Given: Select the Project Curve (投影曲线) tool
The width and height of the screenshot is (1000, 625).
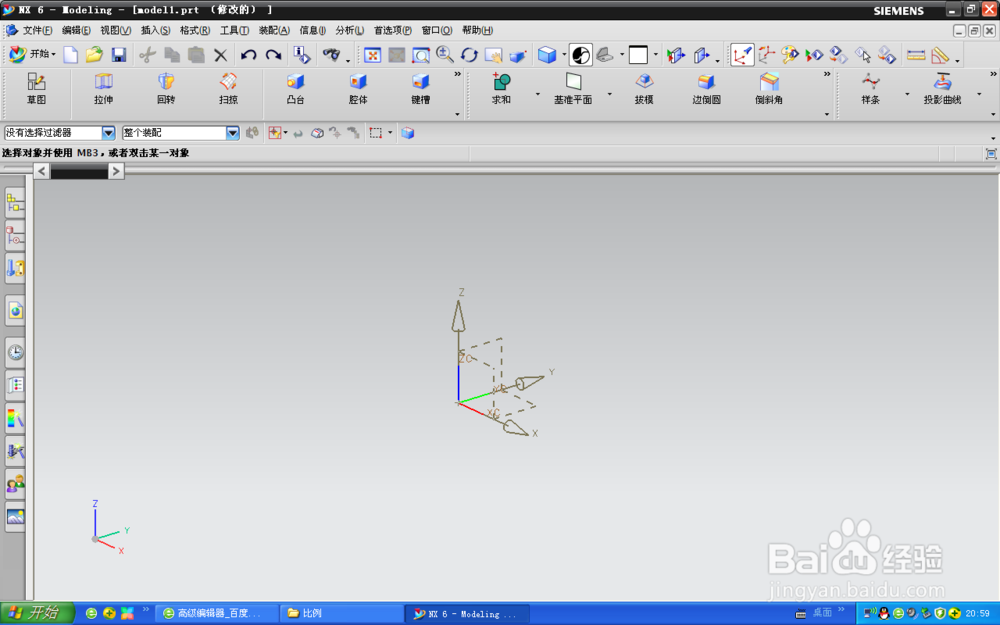Looking at the screenshot, I should click(942, 89).
